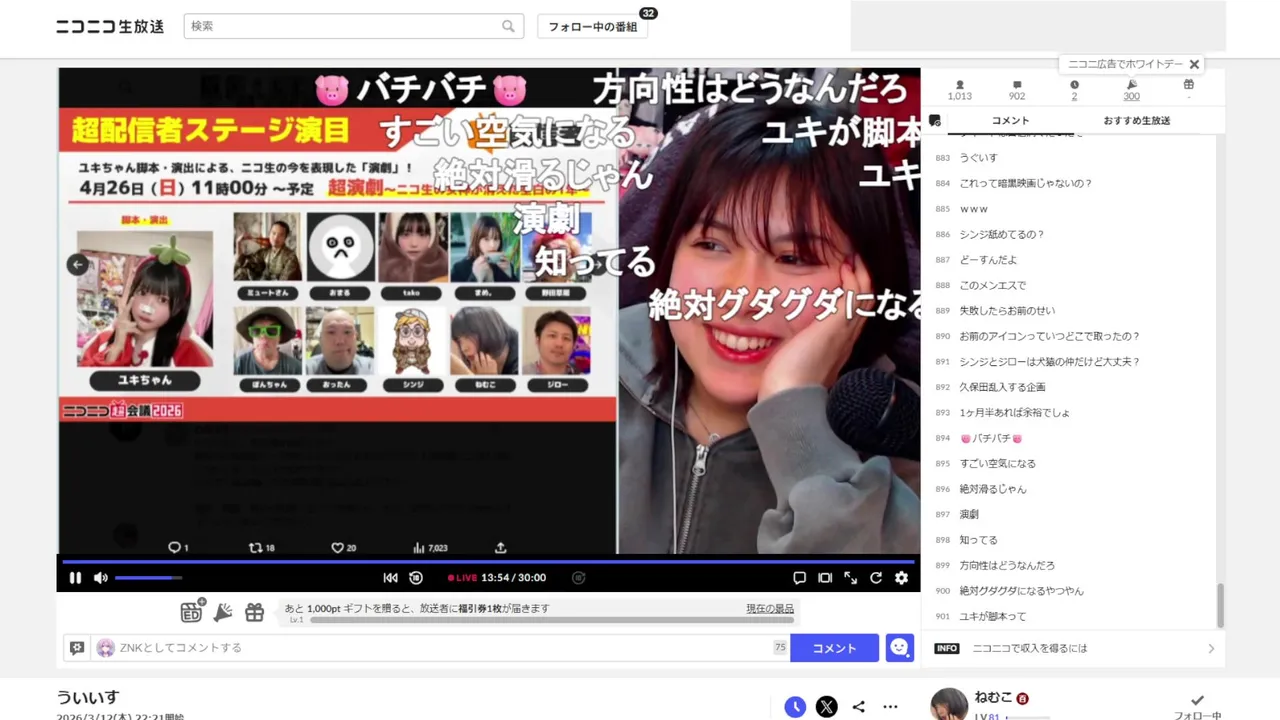Rewind 10 seconds in the player
The height and width of the screenshot is (720, 1280).
tap(416, 578)
